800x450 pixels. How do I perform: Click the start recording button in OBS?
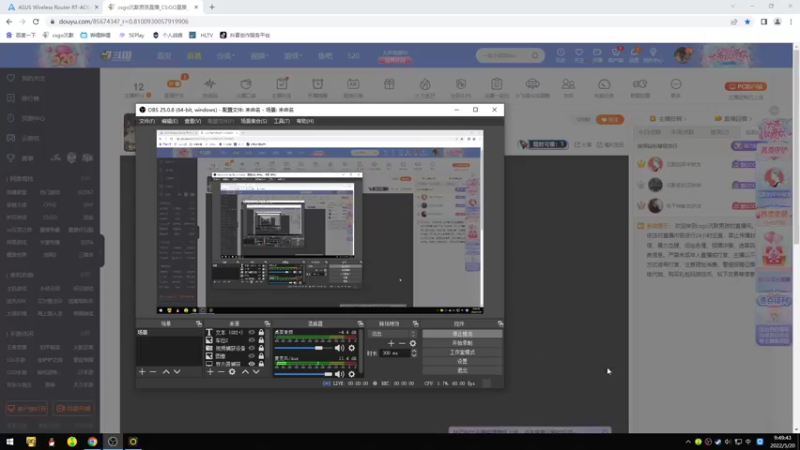pyautogui.click(x=462, y=343)
